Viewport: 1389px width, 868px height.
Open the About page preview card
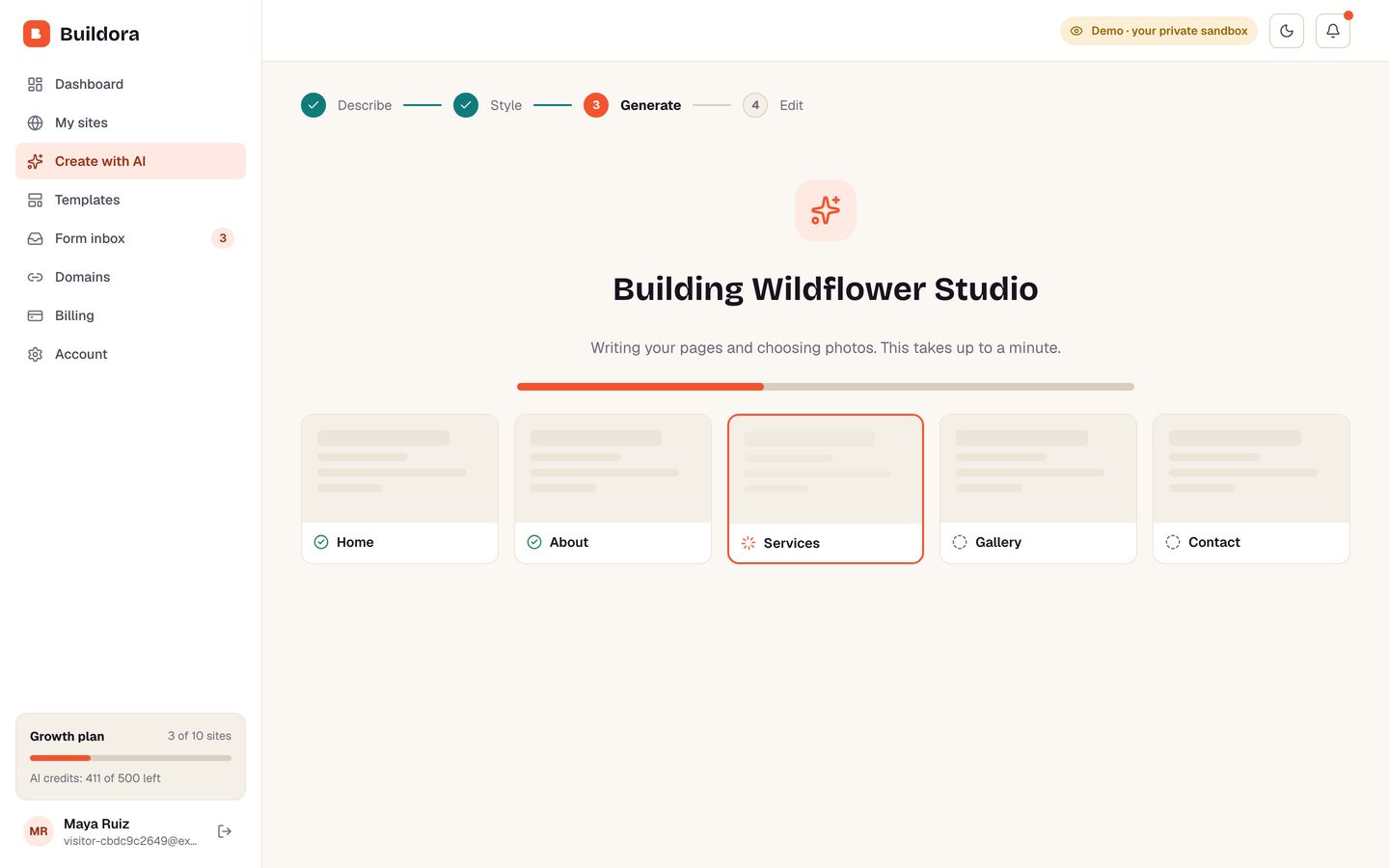click(613, 489)
